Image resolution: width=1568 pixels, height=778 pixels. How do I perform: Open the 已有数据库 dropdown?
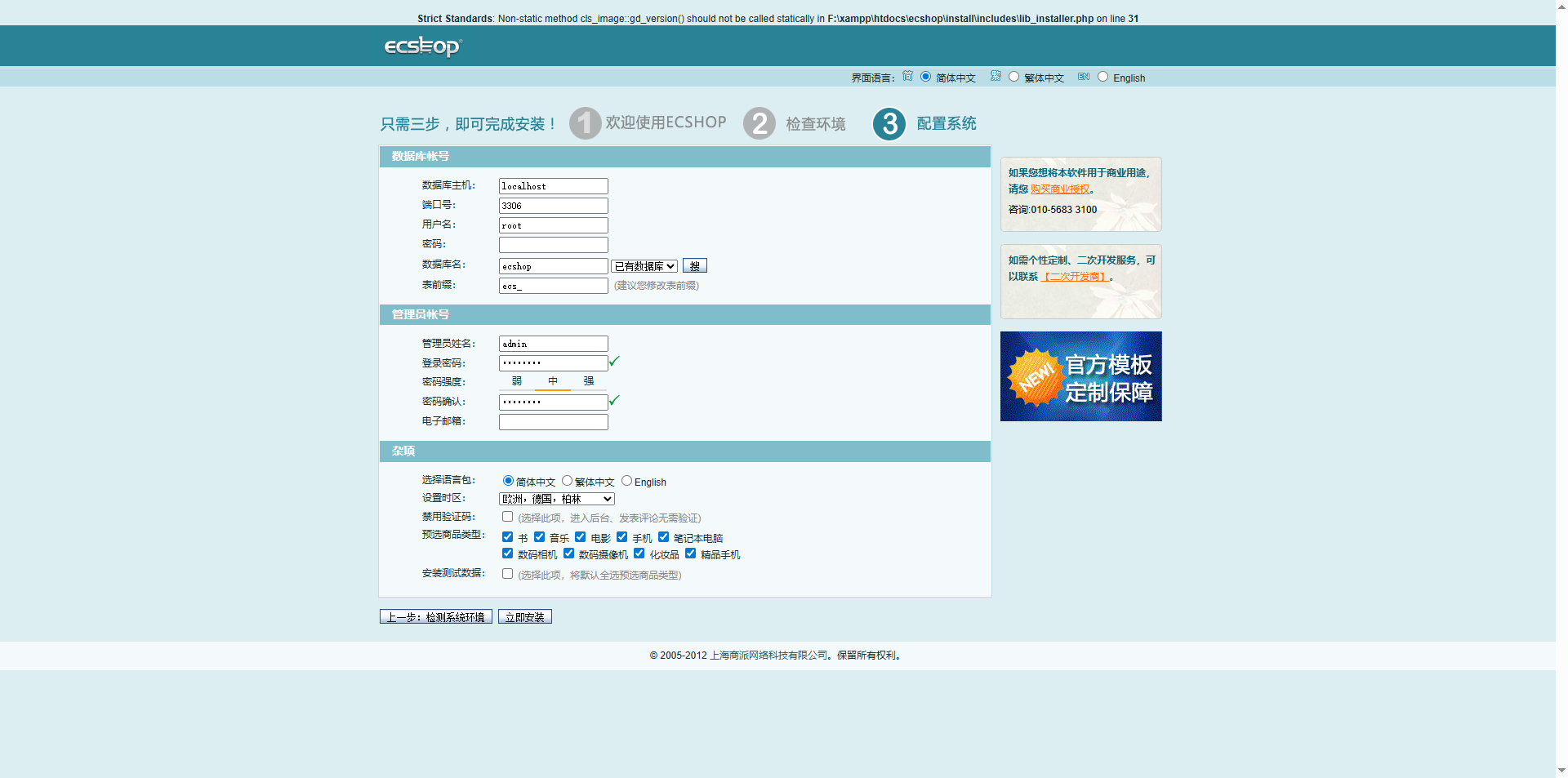point(644,266)
